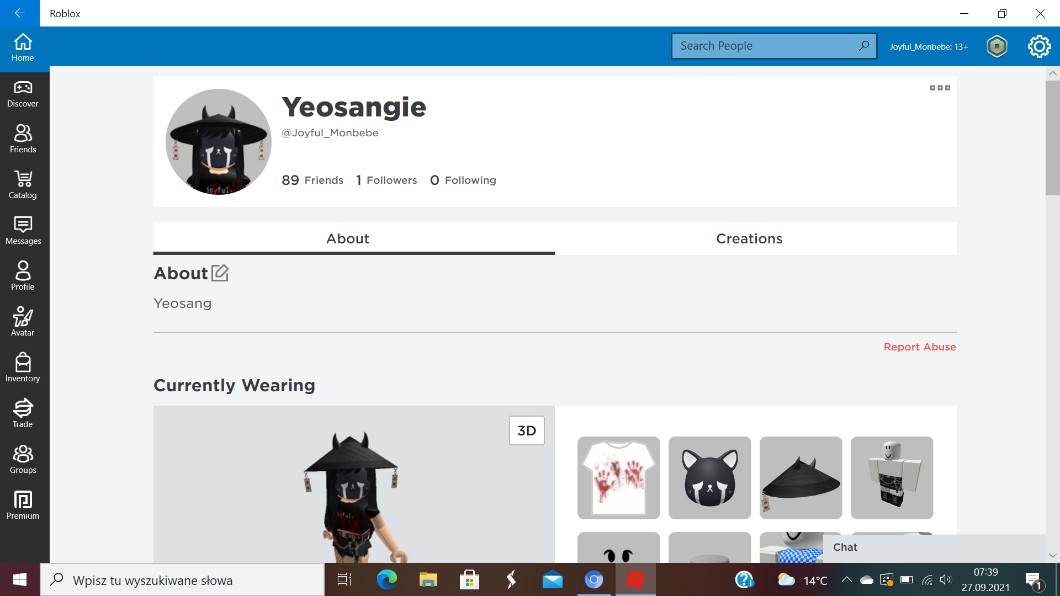Edit the About section pencil icon
This screenshot has width=1060, height=596.
[220, 273]
